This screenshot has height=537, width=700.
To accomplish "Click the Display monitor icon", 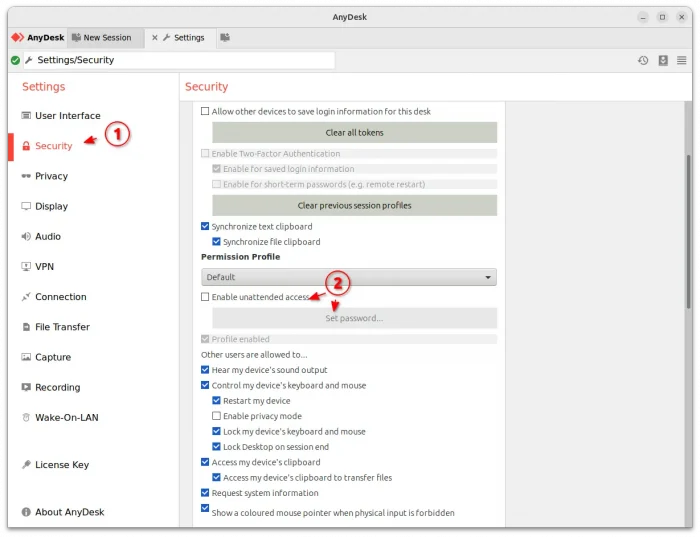I will (26, 206).
